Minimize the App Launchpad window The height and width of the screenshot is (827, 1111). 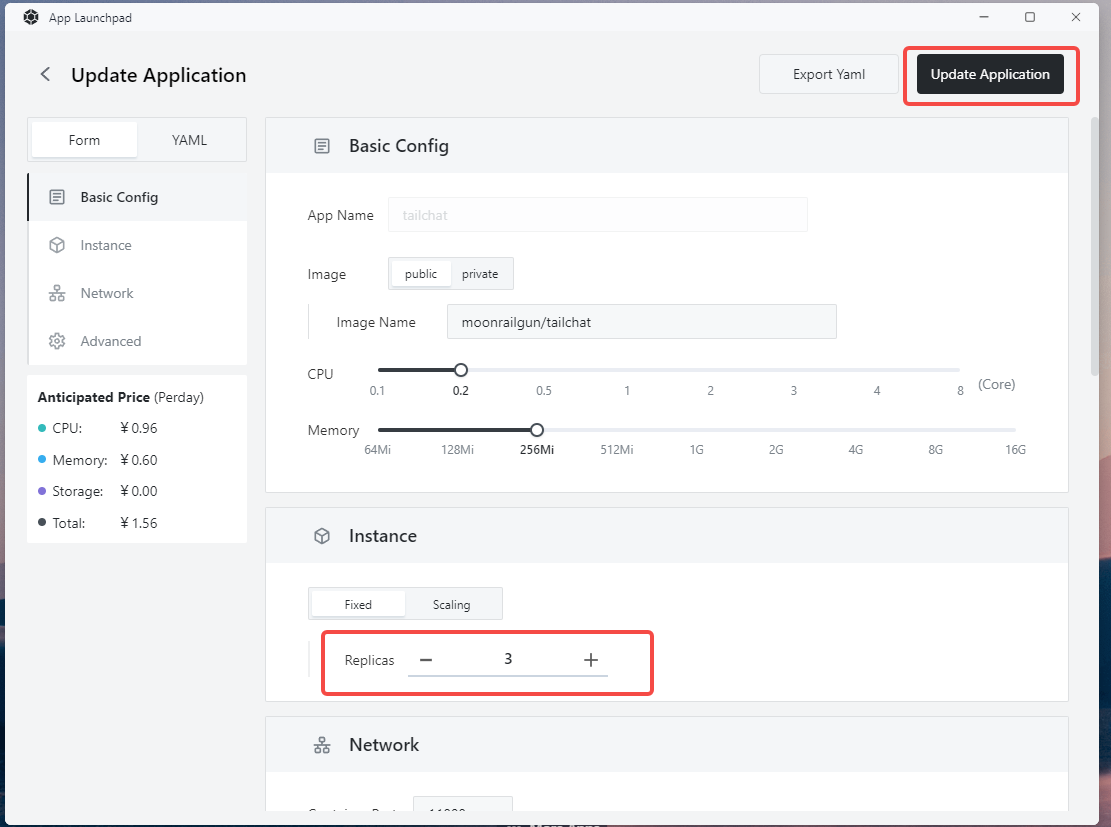coord(983,17)
